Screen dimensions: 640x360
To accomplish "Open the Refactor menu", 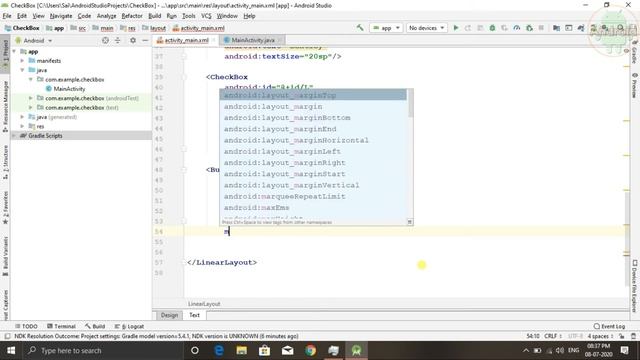I will [x=132, y=16].
